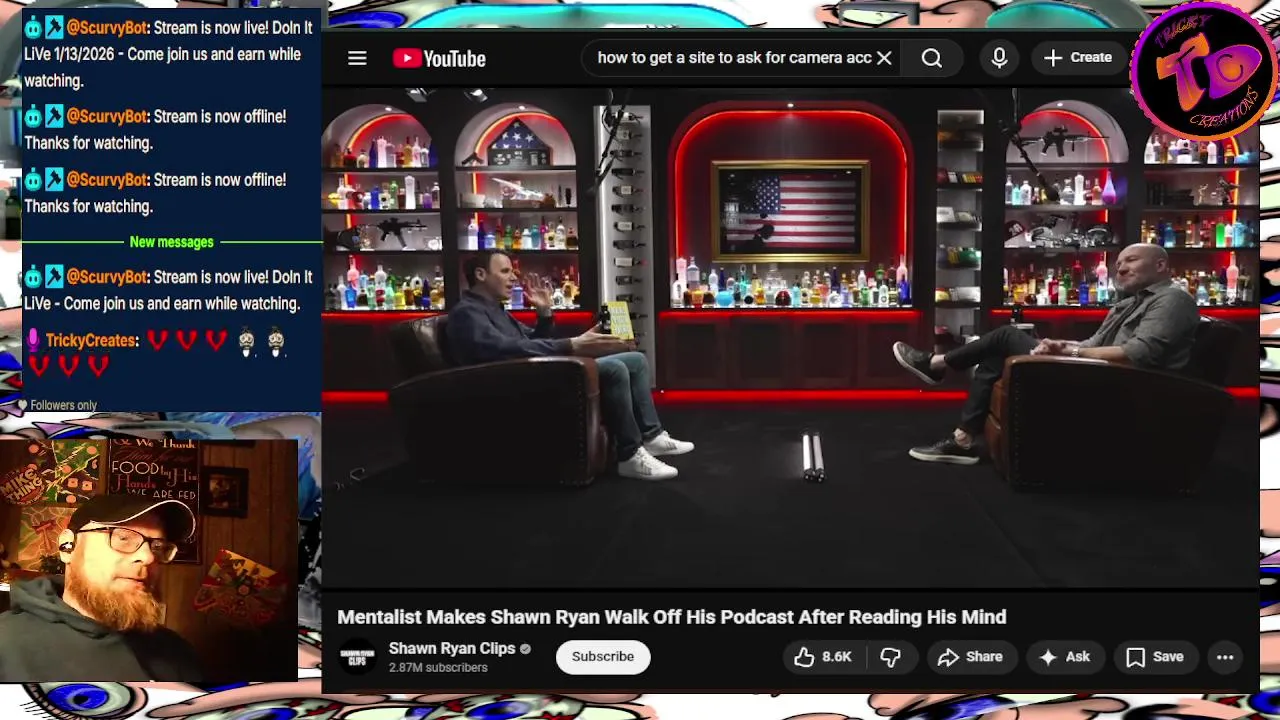The image size is (1280, 720).
Task: Subscribe to Shawn Ryan Clips
Action: [603, 657]
